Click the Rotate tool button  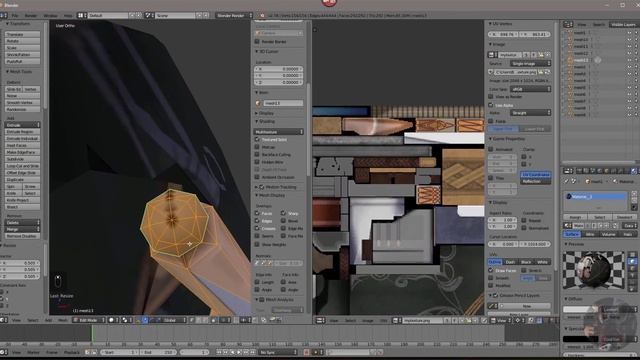click(x=22, y=41)
